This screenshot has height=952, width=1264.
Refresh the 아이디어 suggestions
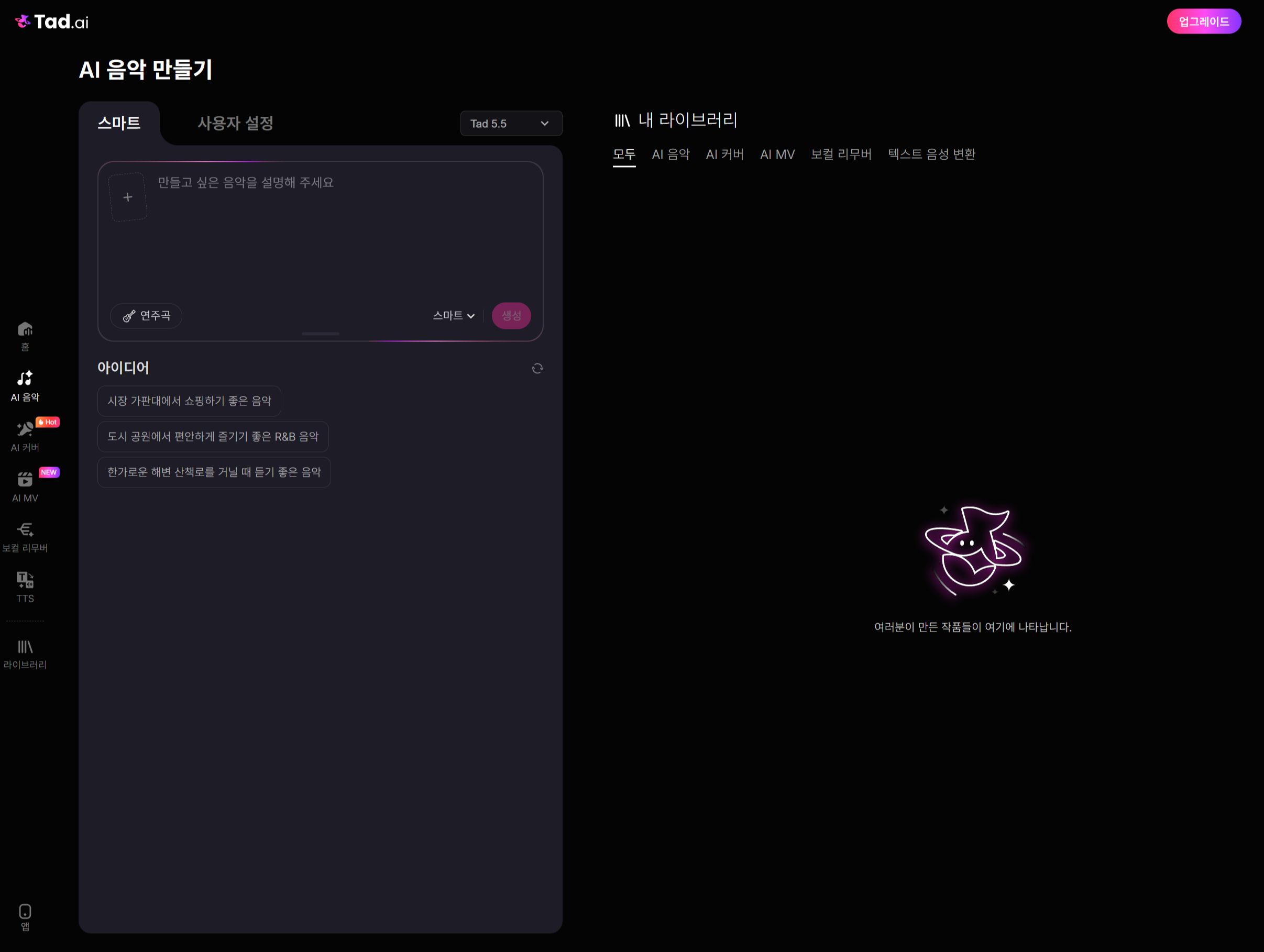[x=537, y=368]
